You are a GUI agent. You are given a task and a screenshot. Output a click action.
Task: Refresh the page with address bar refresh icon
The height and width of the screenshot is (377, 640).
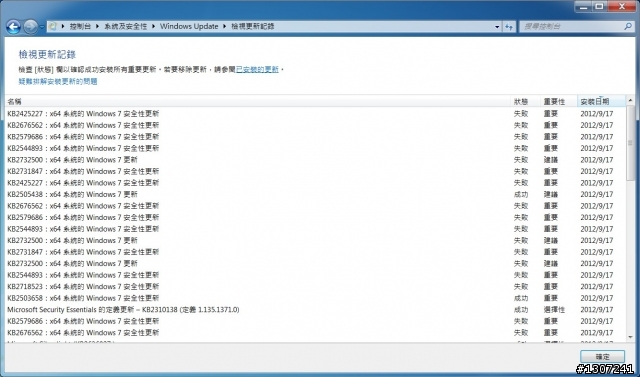[509, 27]
